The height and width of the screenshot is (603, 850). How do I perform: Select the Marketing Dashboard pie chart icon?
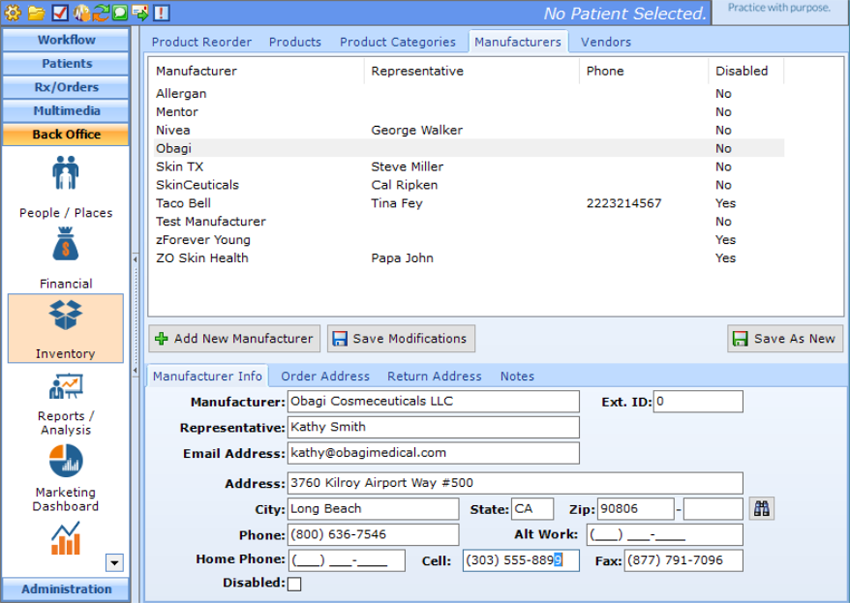tap(65, 462)
